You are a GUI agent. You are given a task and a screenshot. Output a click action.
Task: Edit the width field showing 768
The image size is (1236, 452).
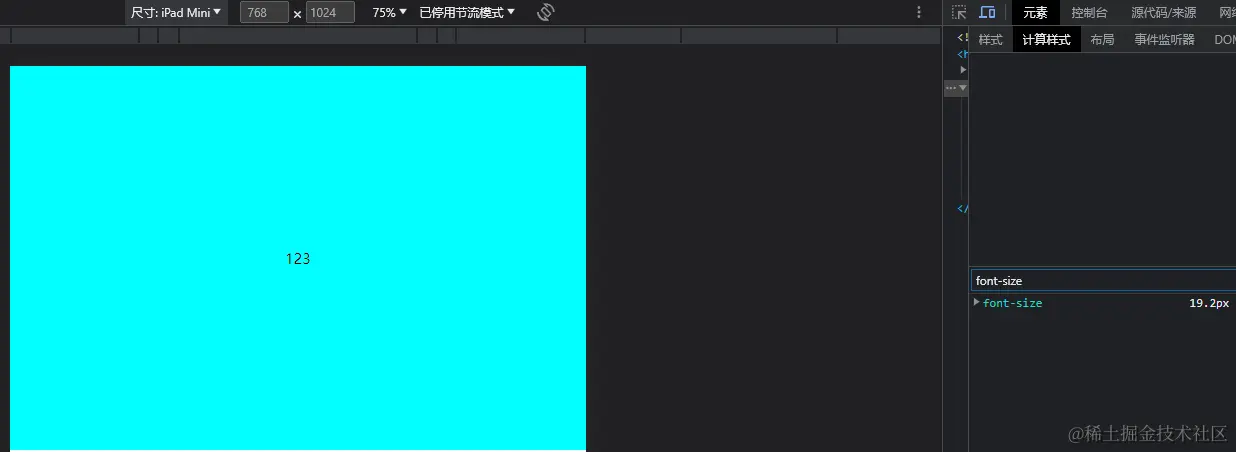click(x=264, y=13)
